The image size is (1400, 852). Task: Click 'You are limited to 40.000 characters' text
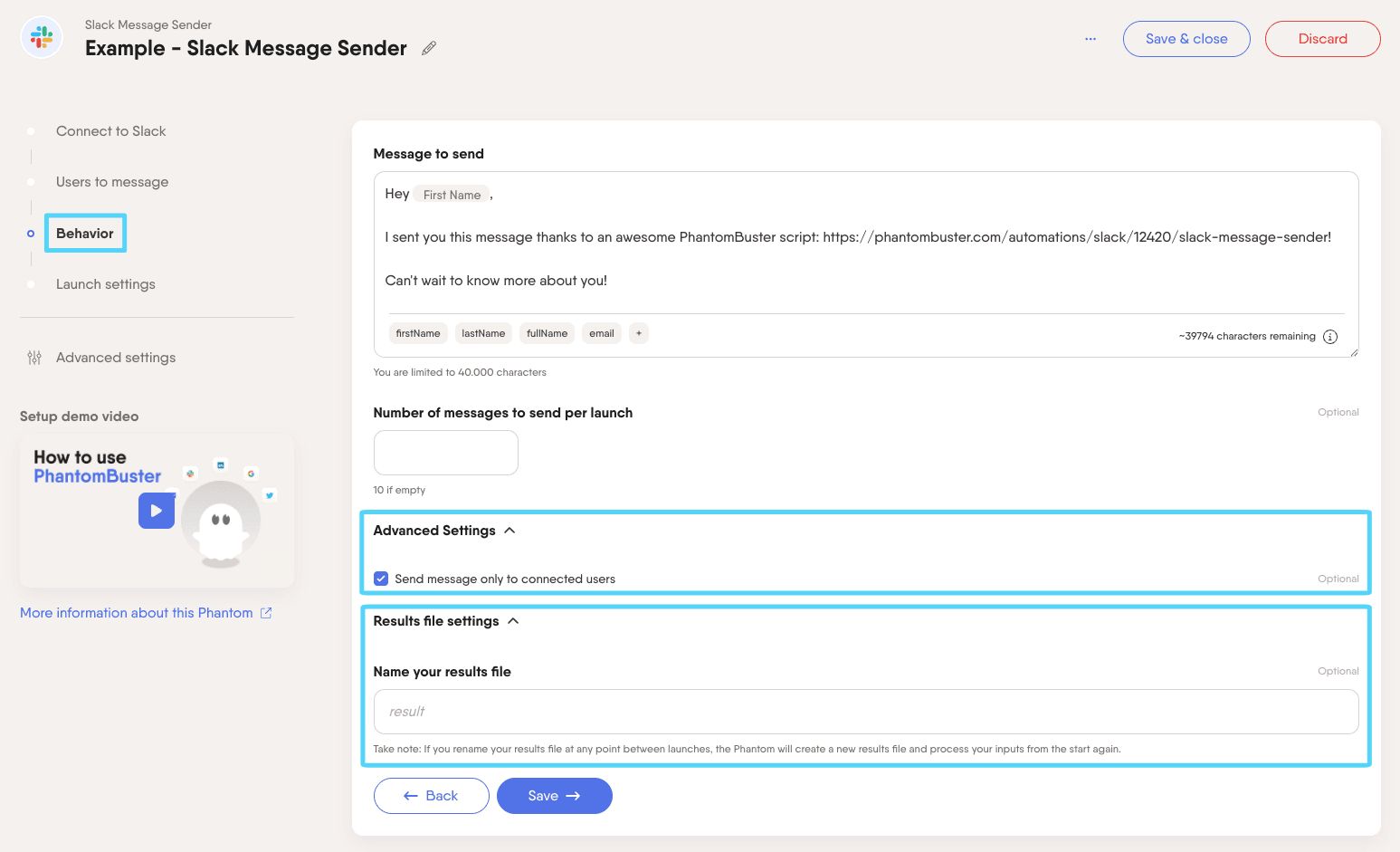460,372
